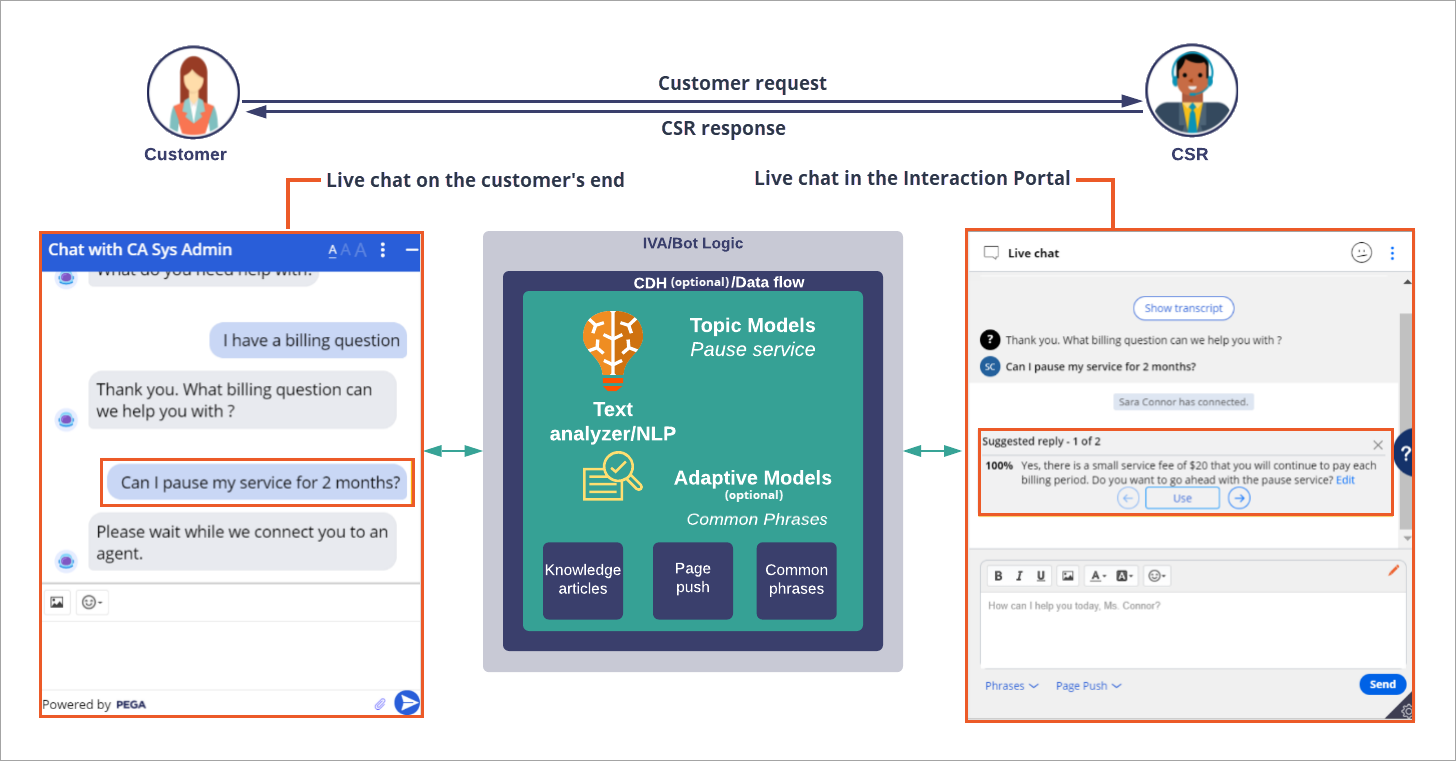Open the emoji picker dropdown in CSR editor
Screen dimensions: 1456x761
pos(1157,576)
